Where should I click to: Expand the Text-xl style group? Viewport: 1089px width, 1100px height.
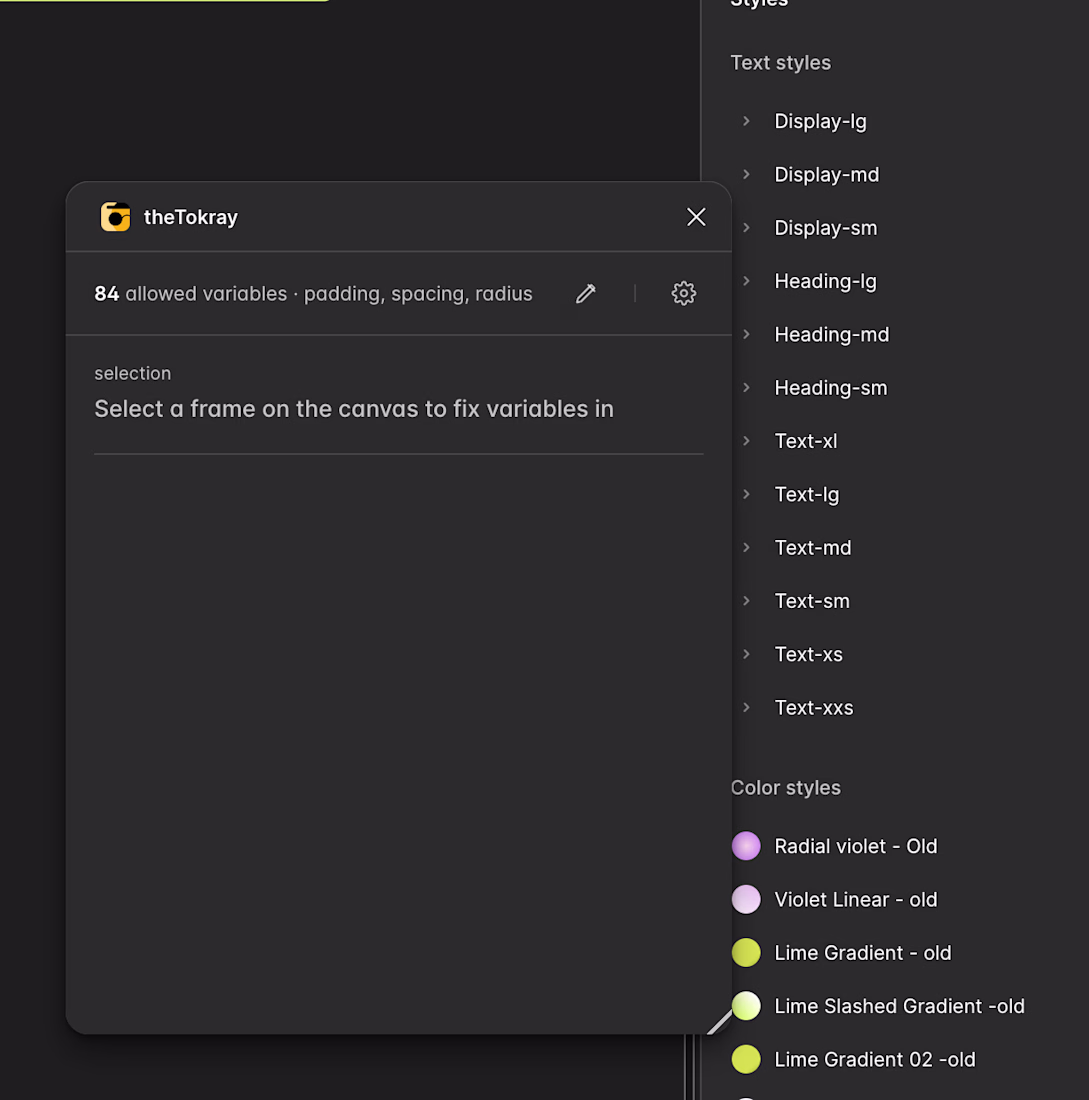pyautogui.click(x=746, y=441)
